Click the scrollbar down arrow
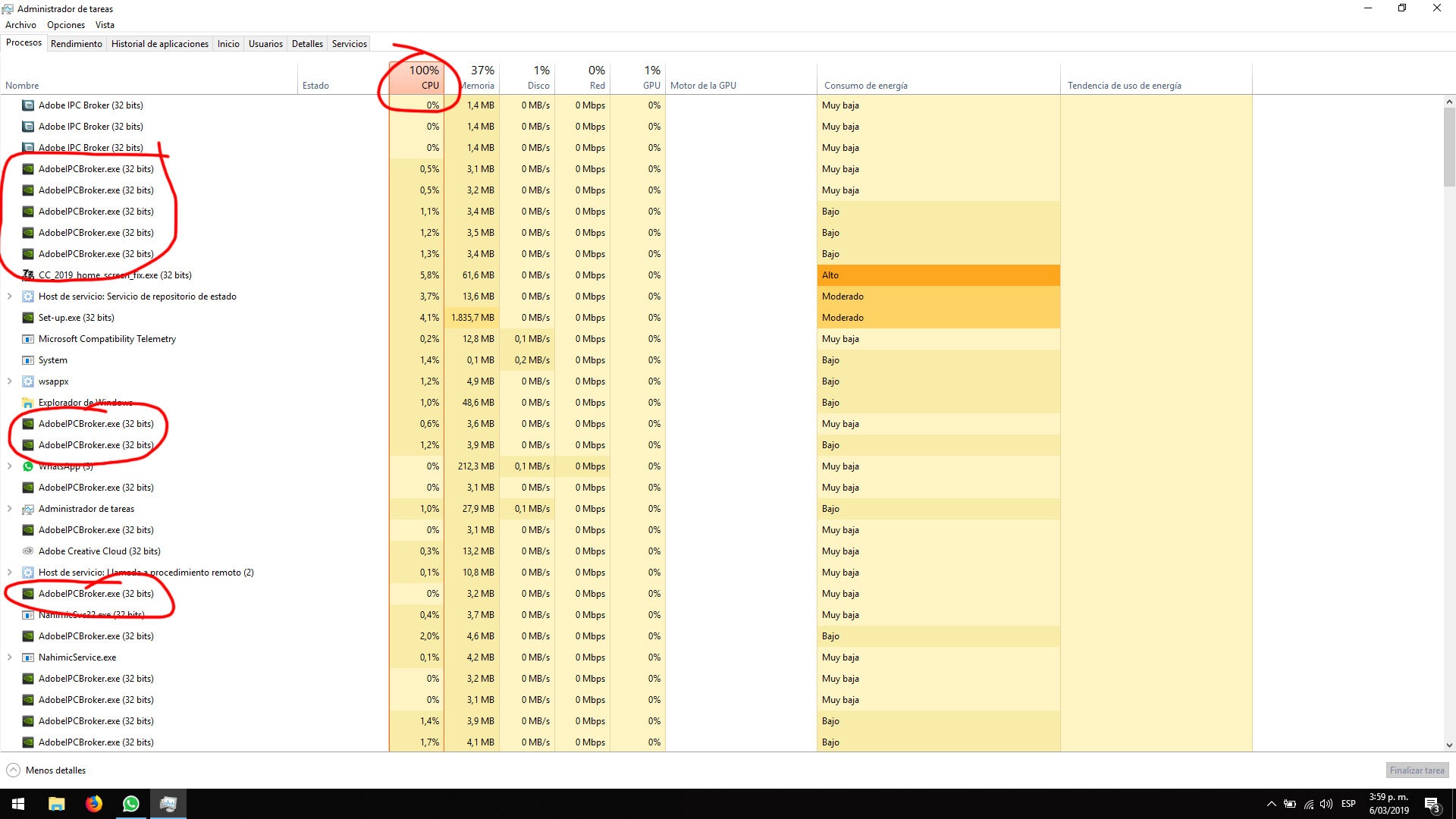This screenshot has height=819, width=1456. point(1449,745)
